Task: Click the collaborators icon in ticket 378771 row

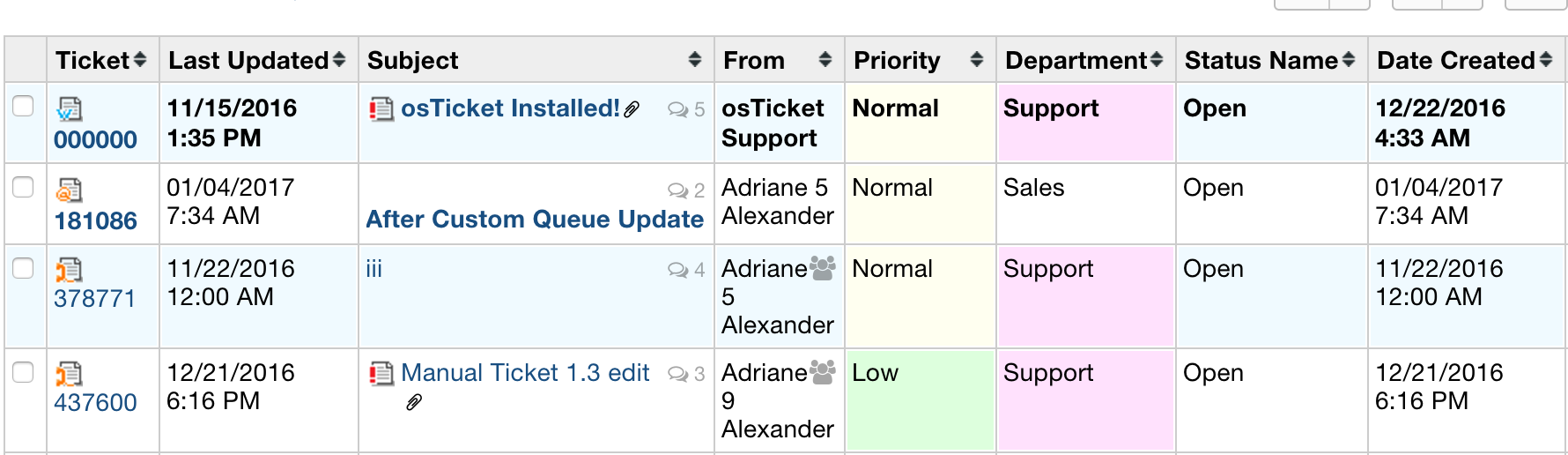Action: point(822,268)
